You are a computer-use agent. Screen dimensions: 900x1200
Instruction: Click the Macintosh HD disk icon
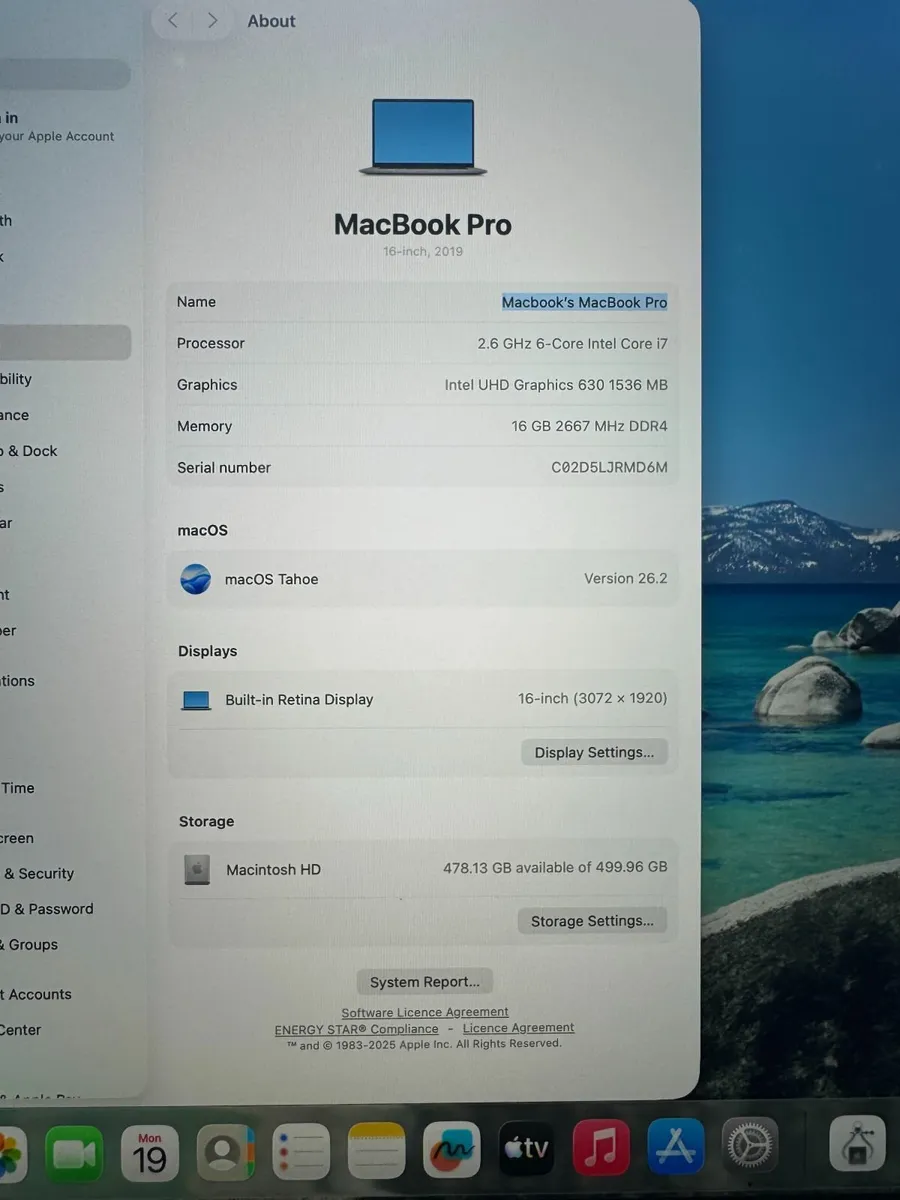pos(197,869)
